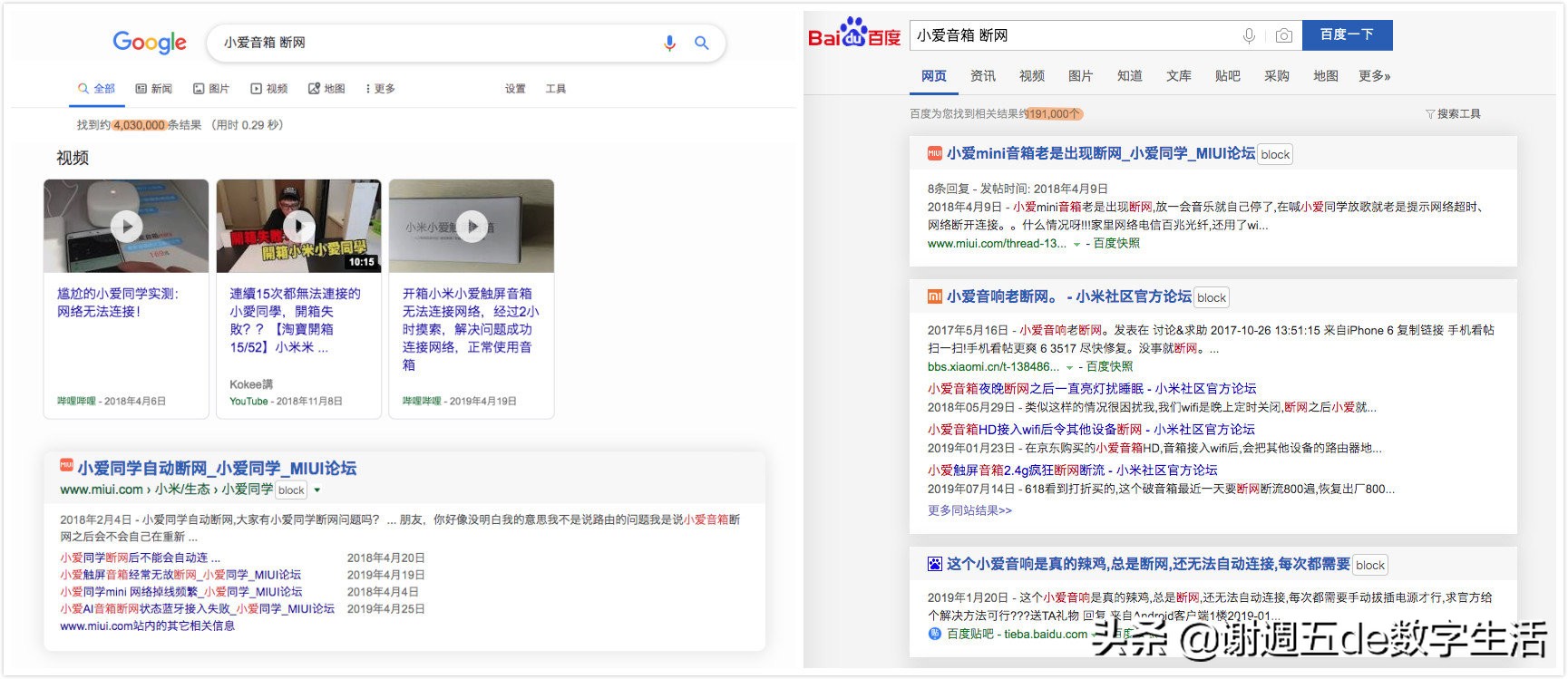Image resolution: width=1568 pixels, height=679 pixels.
Task: Select Baidu 资讯 tab
Action: click(983, 76)
